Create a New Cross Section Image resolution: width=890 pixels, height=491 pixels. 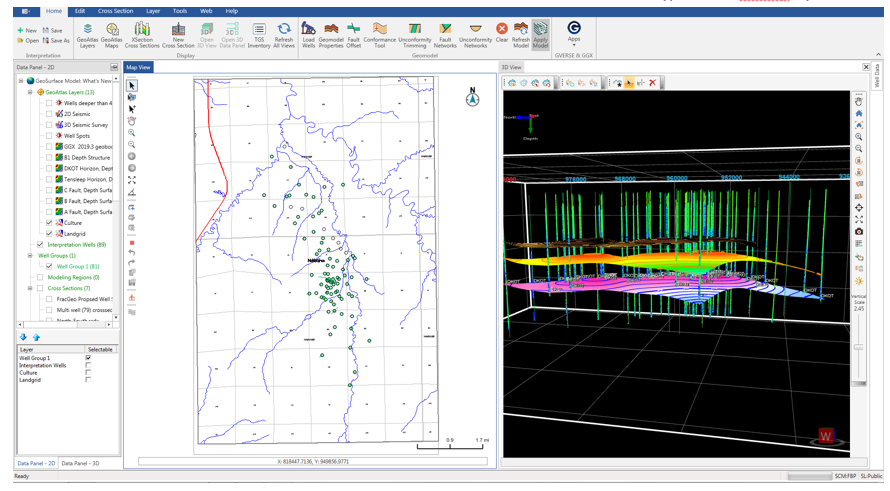[178, 35]
